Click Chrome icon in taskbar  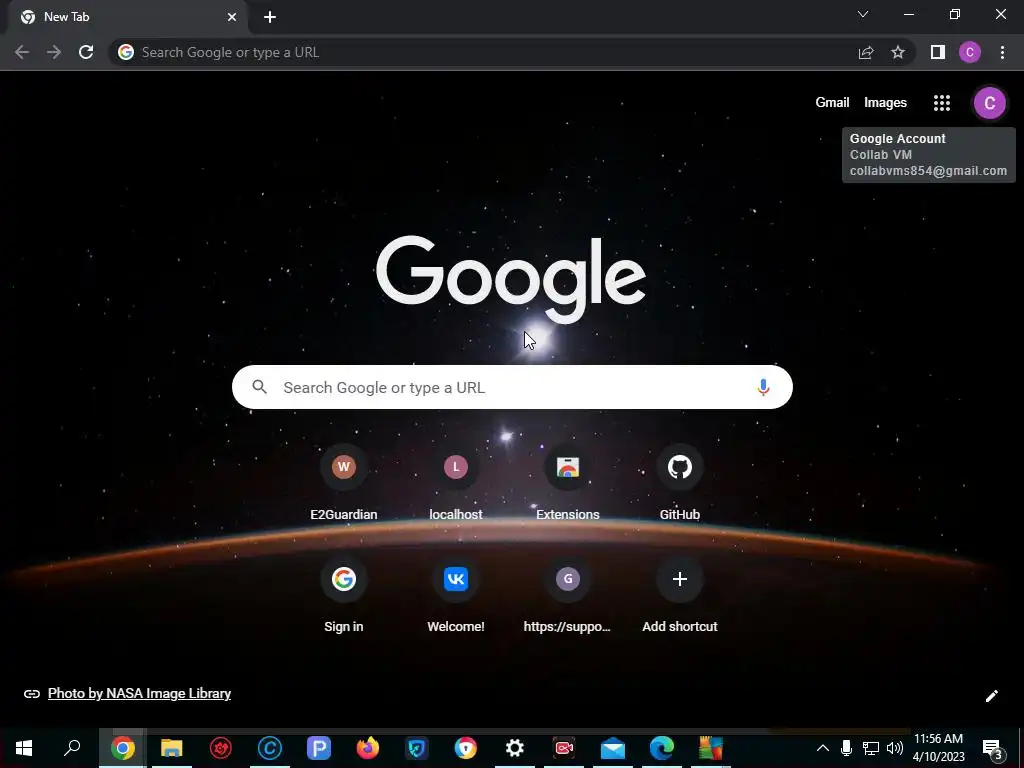point(123,748)
